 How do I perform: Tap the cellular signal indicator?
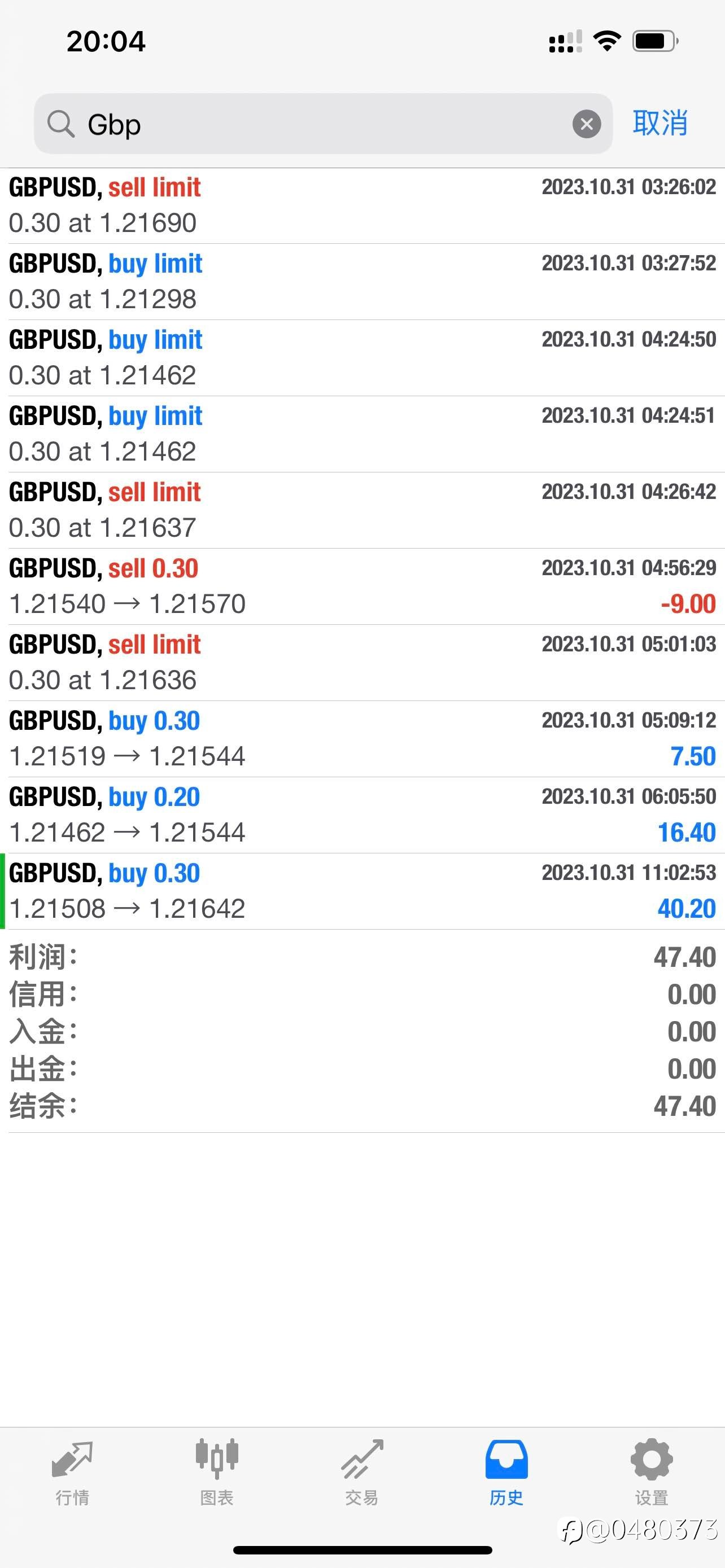566,41
